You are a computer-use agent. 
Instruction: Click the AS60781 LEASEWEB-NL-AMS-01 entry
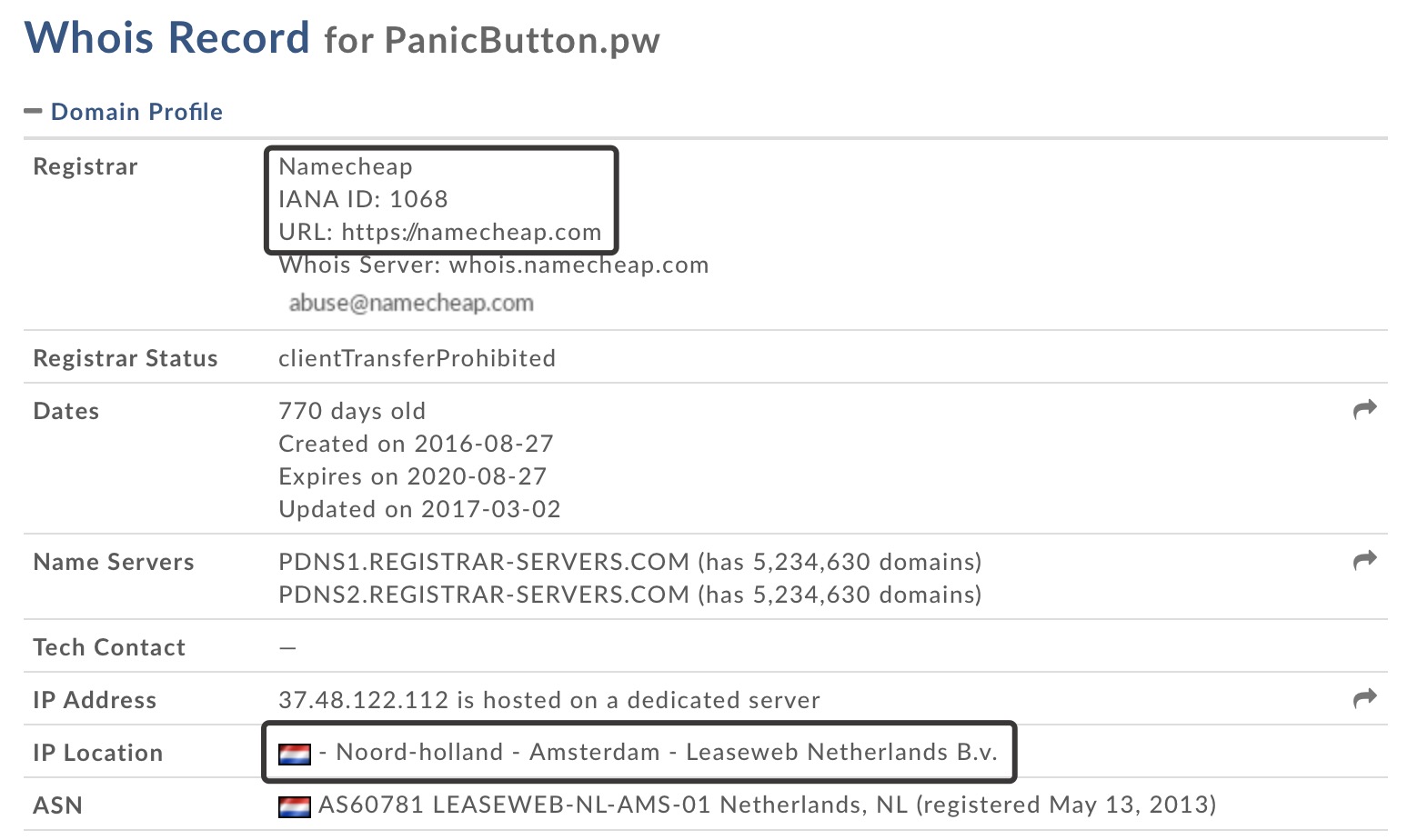(515, 805)
